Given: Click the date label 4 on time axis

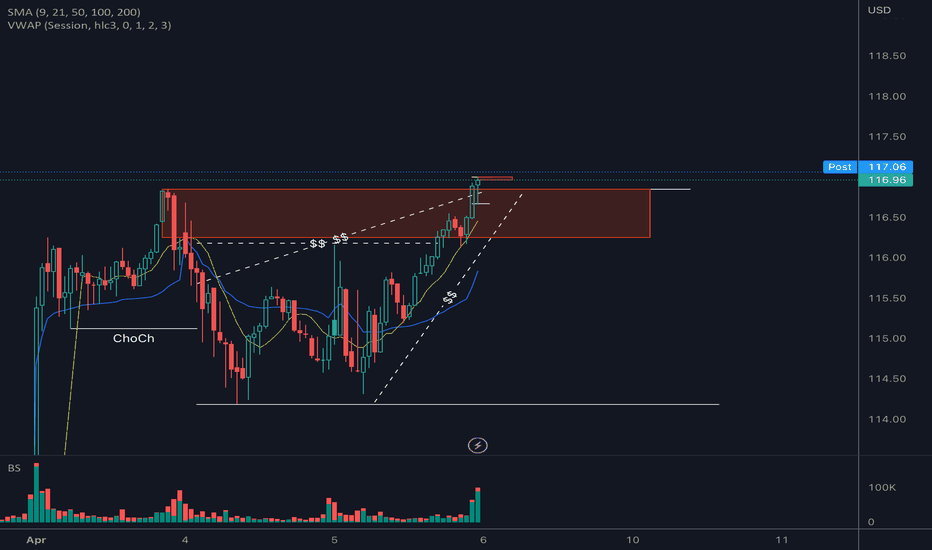Looking at the screenshot, I should pyautogui.click(x=185, y=540).
